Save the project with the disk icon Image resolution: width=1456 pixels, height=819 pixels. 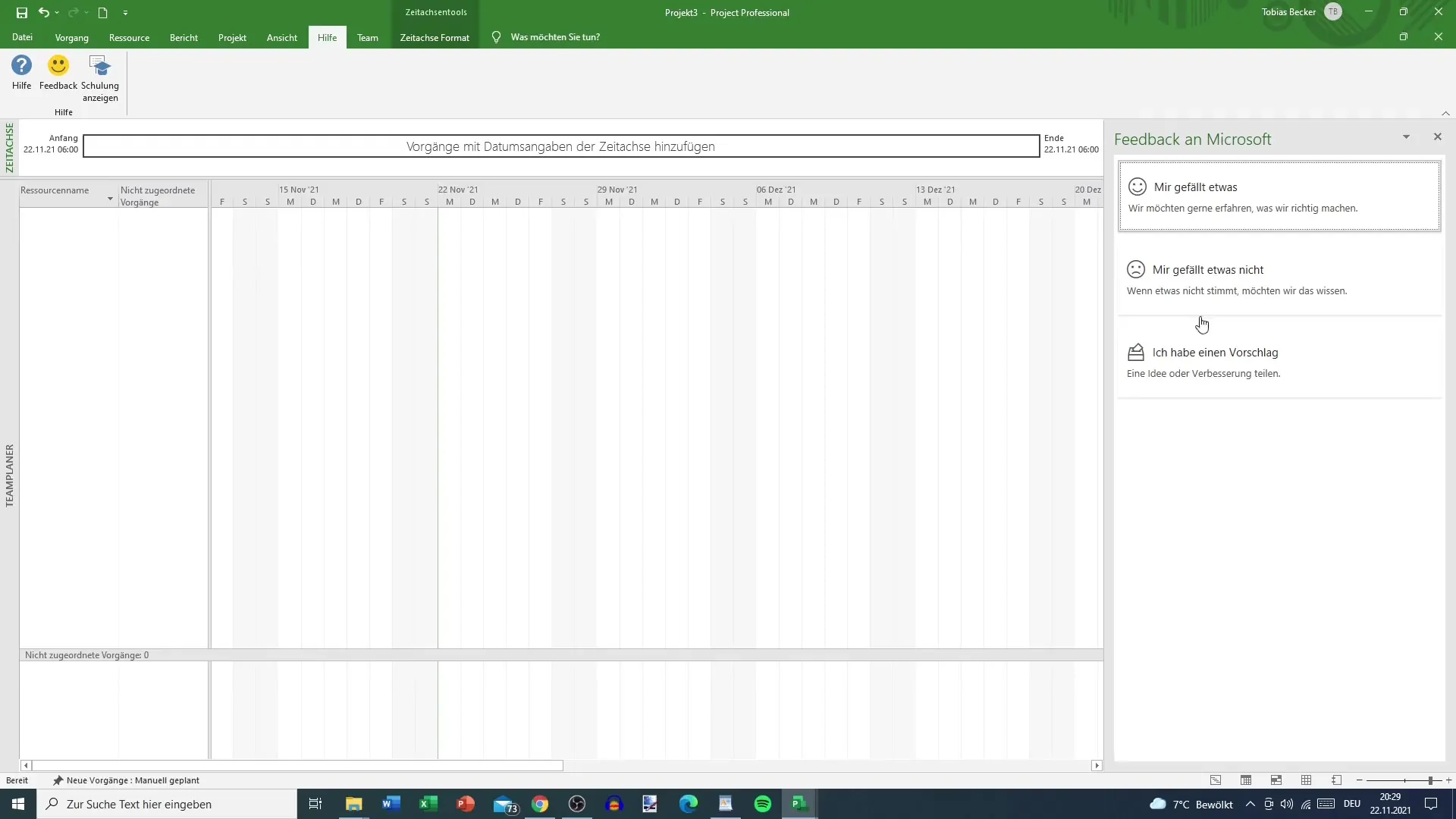[21, 12]
